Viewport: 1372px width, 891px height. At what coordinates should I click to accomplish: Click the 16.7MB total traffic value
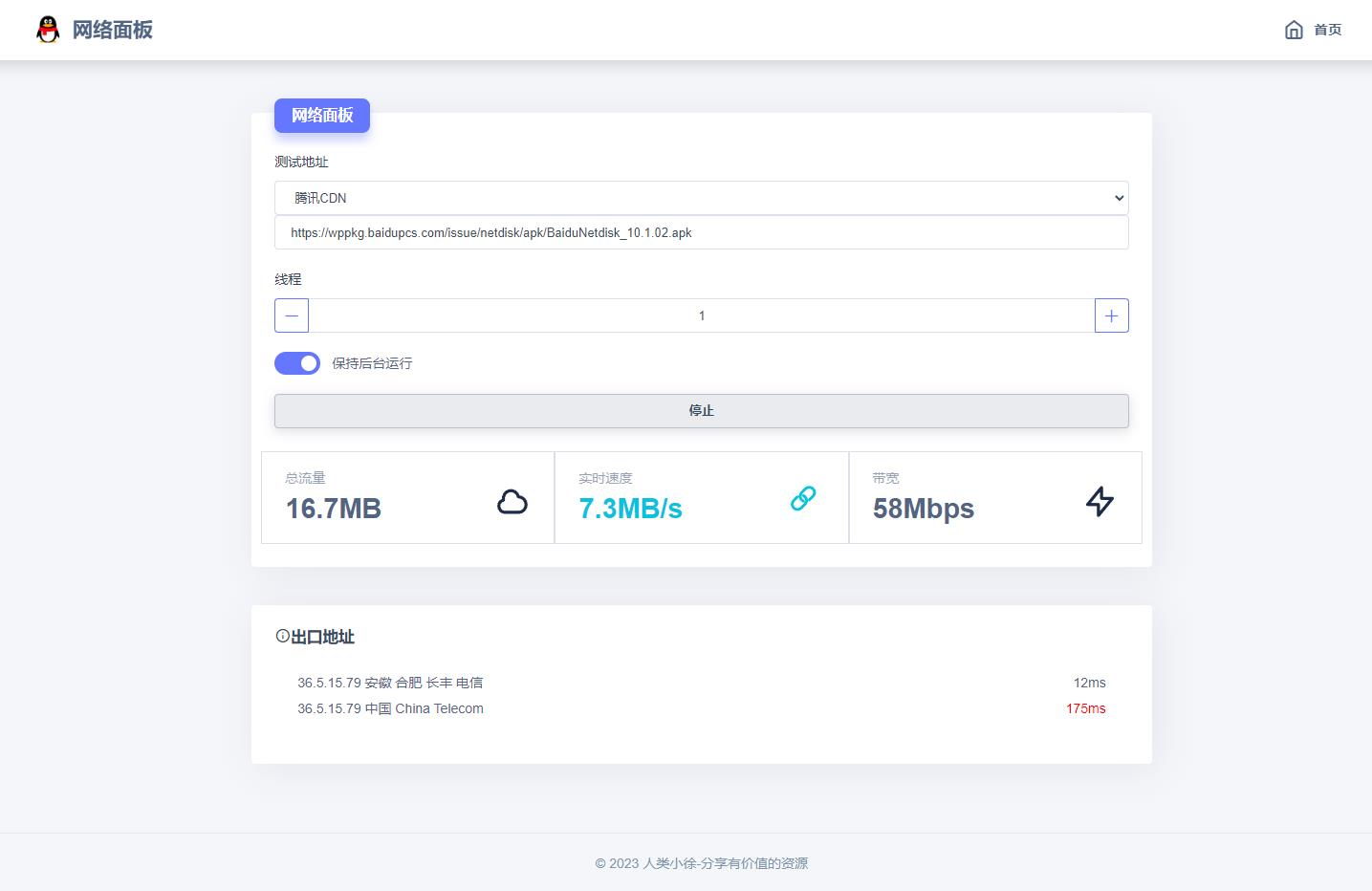click(334, 509)
